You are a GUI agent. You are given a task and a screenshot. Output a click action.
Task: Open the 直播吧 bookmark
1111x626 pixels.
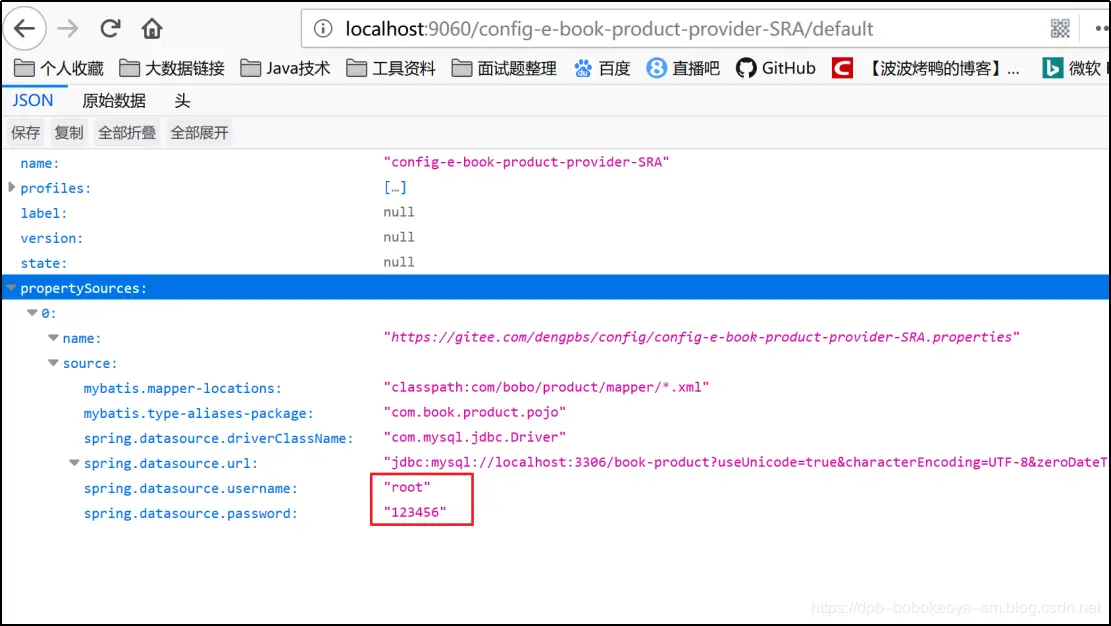[683, 68]
